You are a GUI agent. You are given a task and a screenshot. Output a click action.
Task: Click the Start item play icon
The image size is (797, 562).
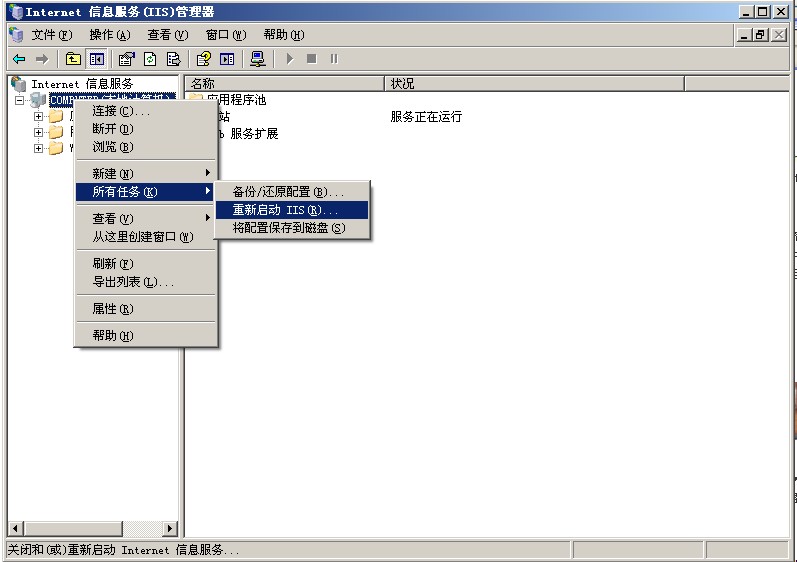pos(290,59)
